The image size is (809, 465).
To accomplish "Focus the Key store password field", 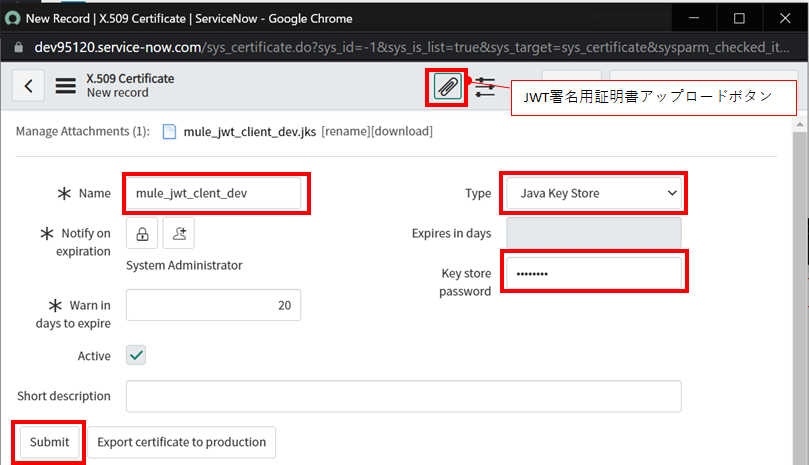I will point(593,274).
